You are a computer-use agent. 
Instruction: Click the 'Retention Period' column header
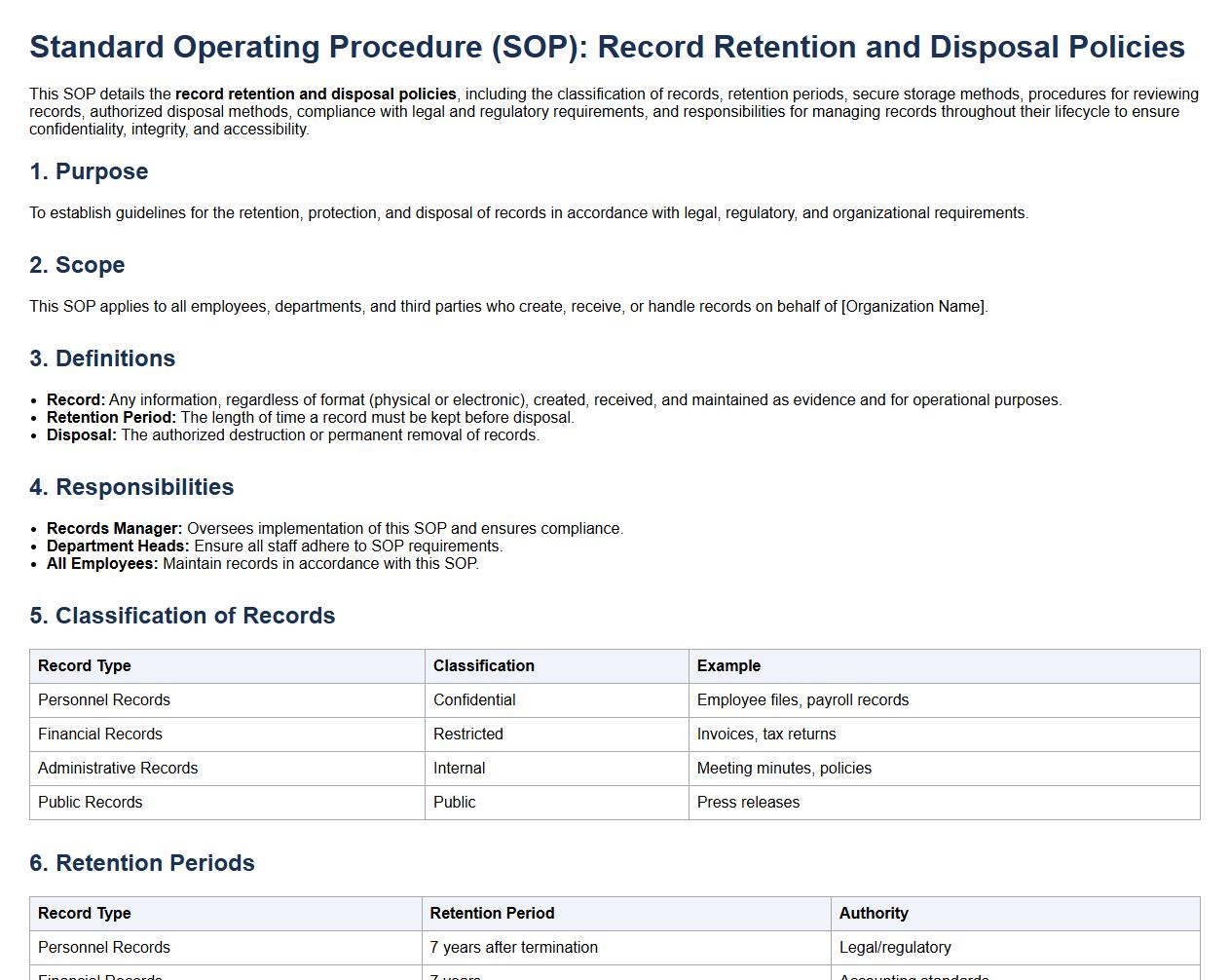coord(492,913)
